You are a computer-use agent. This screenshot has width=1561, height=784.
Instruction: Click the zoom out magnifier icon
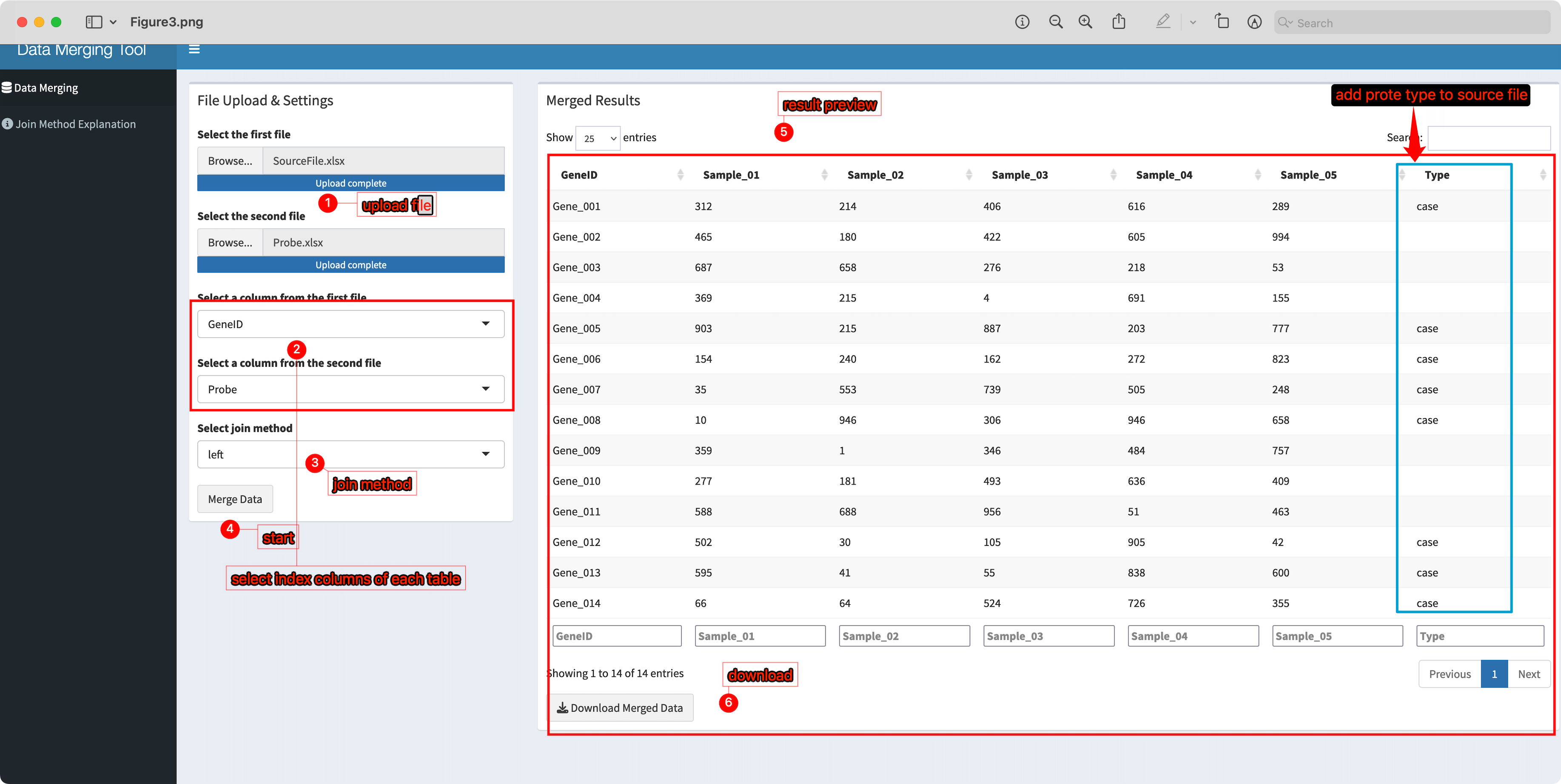[1056, 23]
